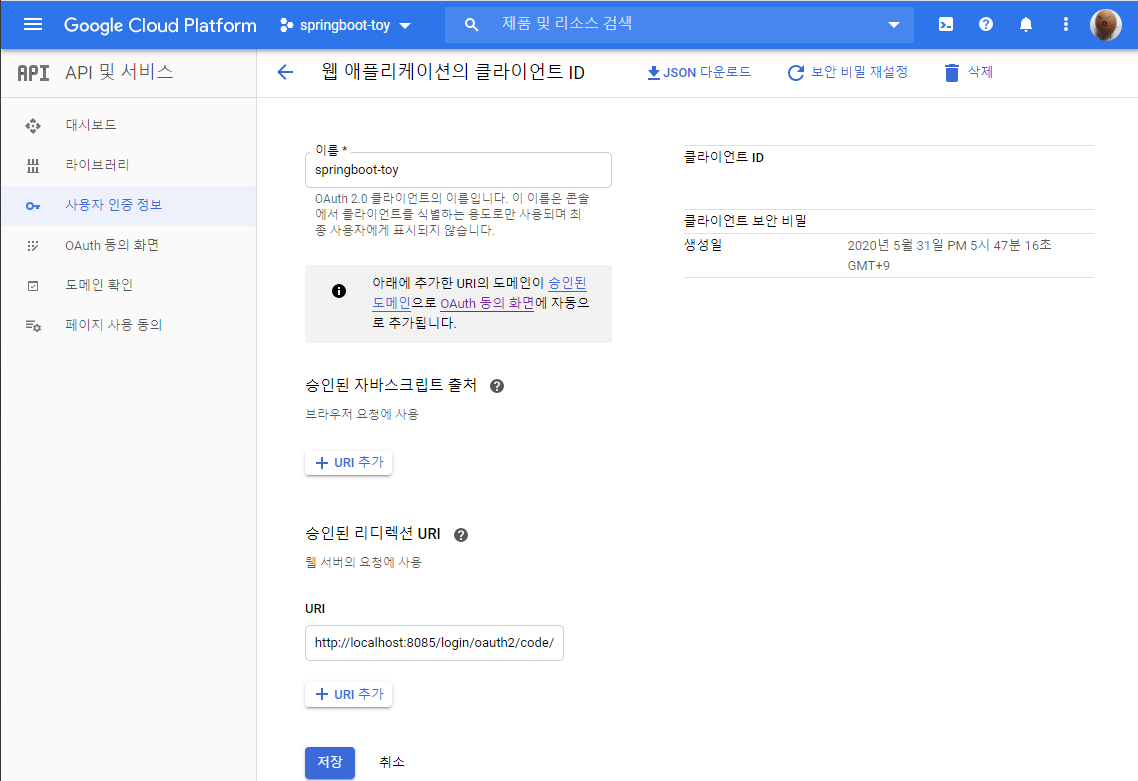Click the creation date 2020년 5월 31일 text

pyautogui.click(x=949, y=255)
